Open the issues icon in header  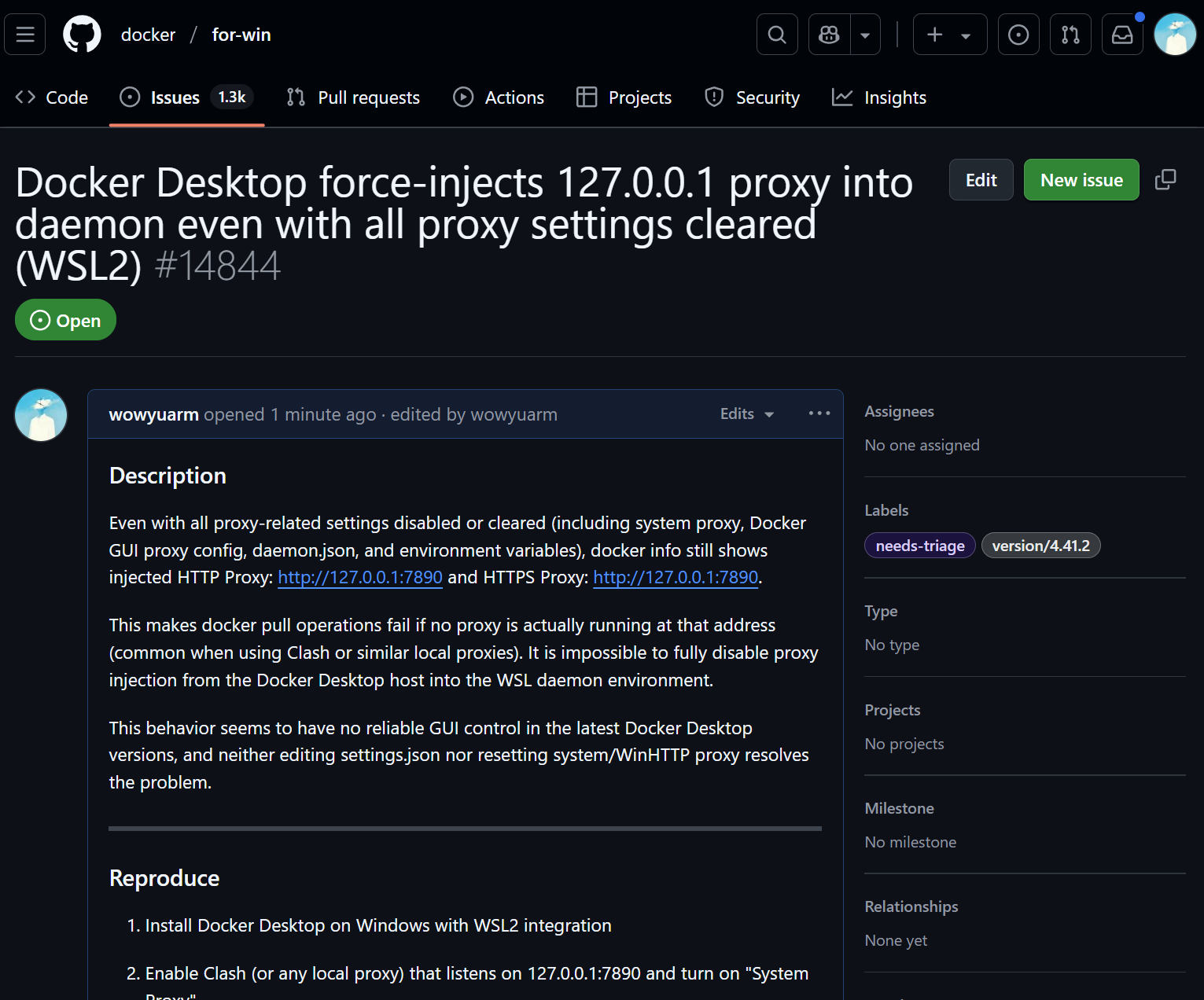click(x=1018, y=35)
